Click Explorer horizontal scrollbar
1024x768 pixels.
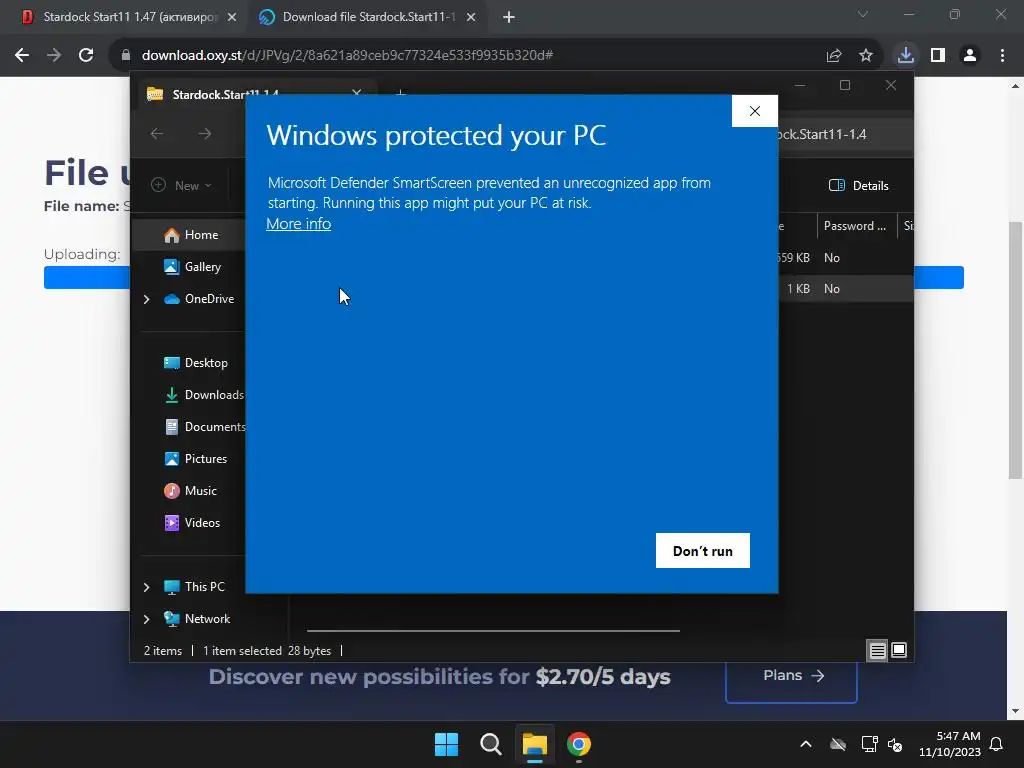[493, 631]
